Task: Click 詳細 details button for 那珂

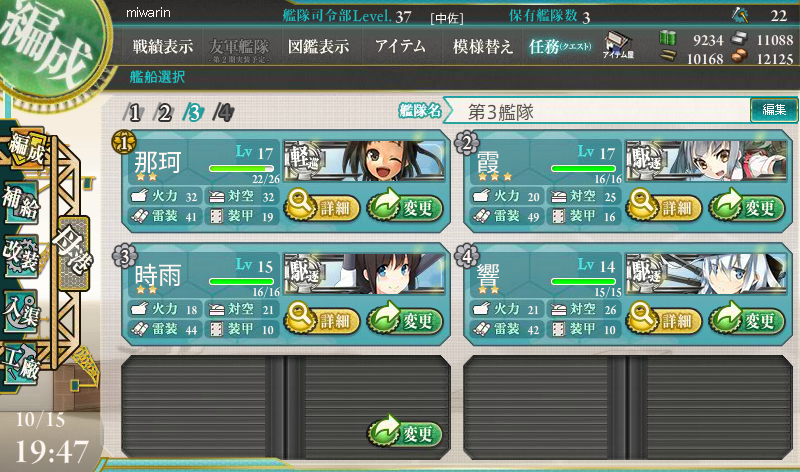Action: 322,206
